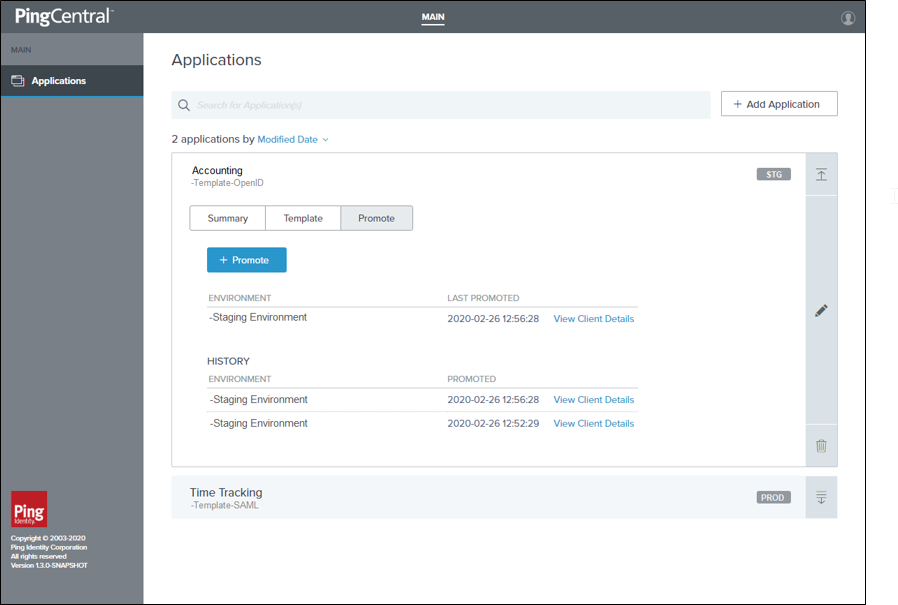Switch to the Summary tab
The width and height of the screenshot is (898, 605).
coord(227,218)
